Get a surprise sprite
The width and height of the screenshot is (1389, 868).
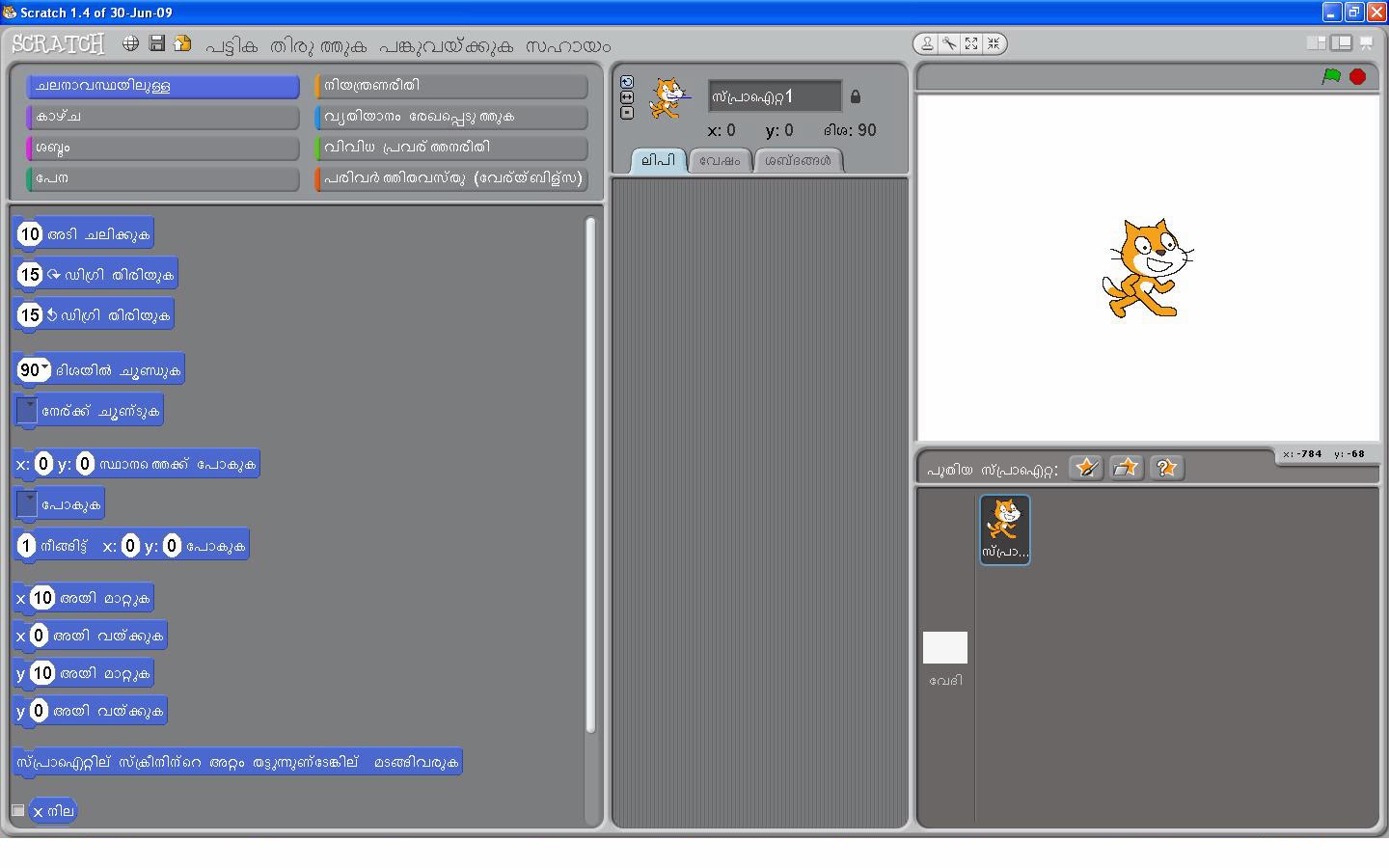pyautogui.click(x=1167, y=468)
